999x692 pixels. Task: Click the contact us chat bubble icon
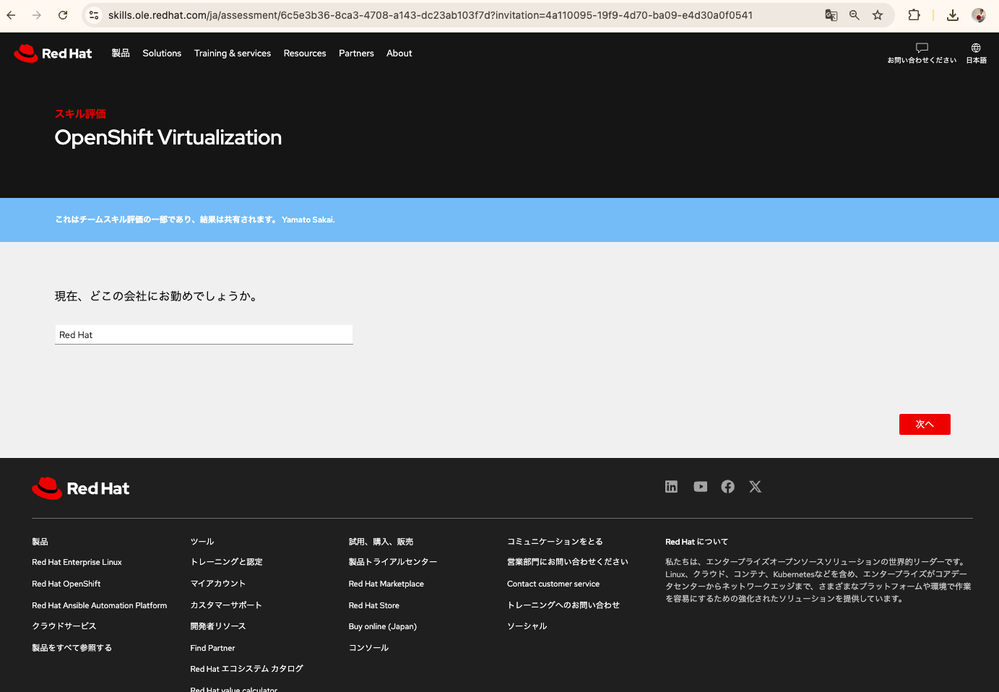(x=921, y=47)
